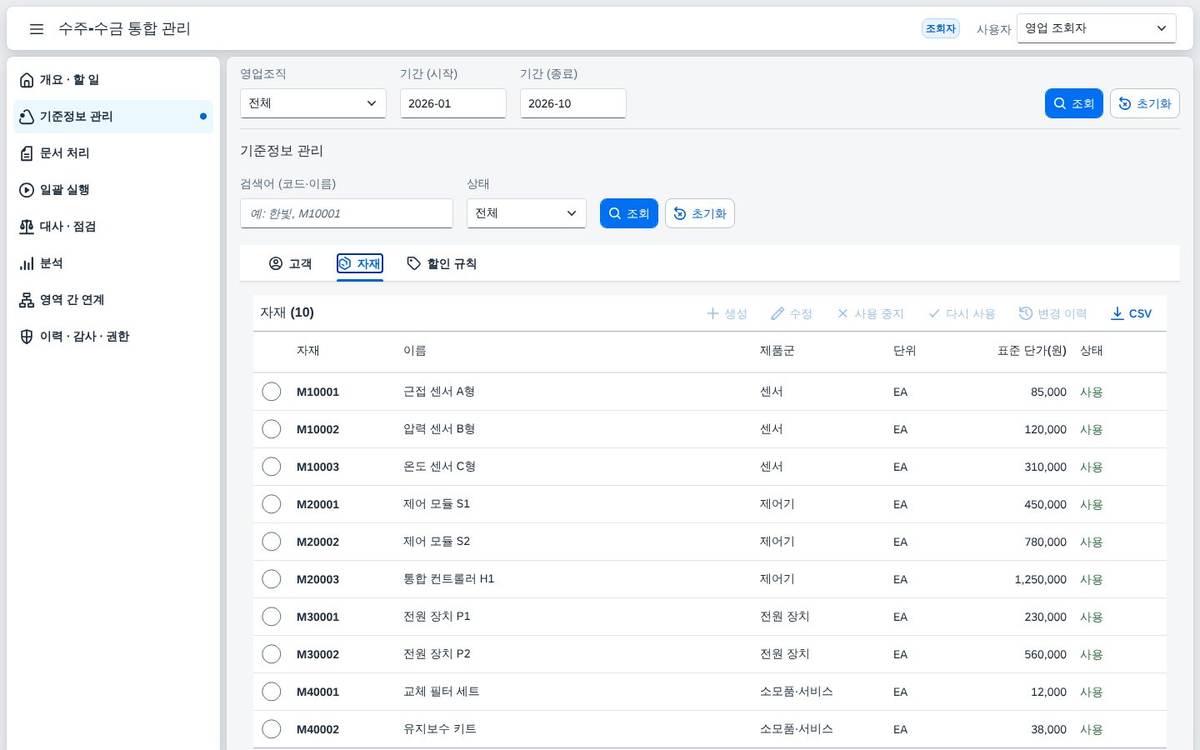This screenshot has width=1200, height=750.
Task: Select the radio button for M40001
Action: coord(271,691)
